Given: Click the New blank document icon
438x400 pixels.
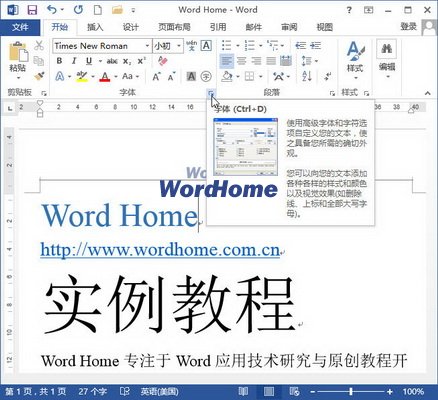Looking at the screenshot, I should [98, 10].
